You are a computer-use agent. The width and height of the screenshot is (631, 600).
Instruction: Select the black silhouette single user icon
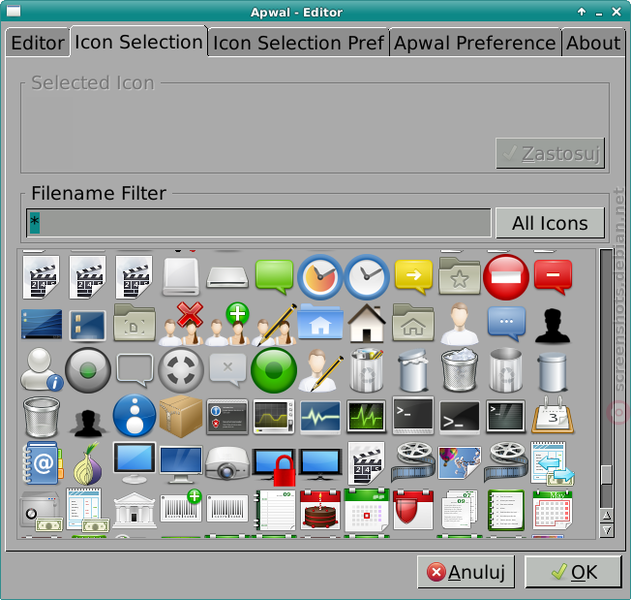(x=553, y=325)
